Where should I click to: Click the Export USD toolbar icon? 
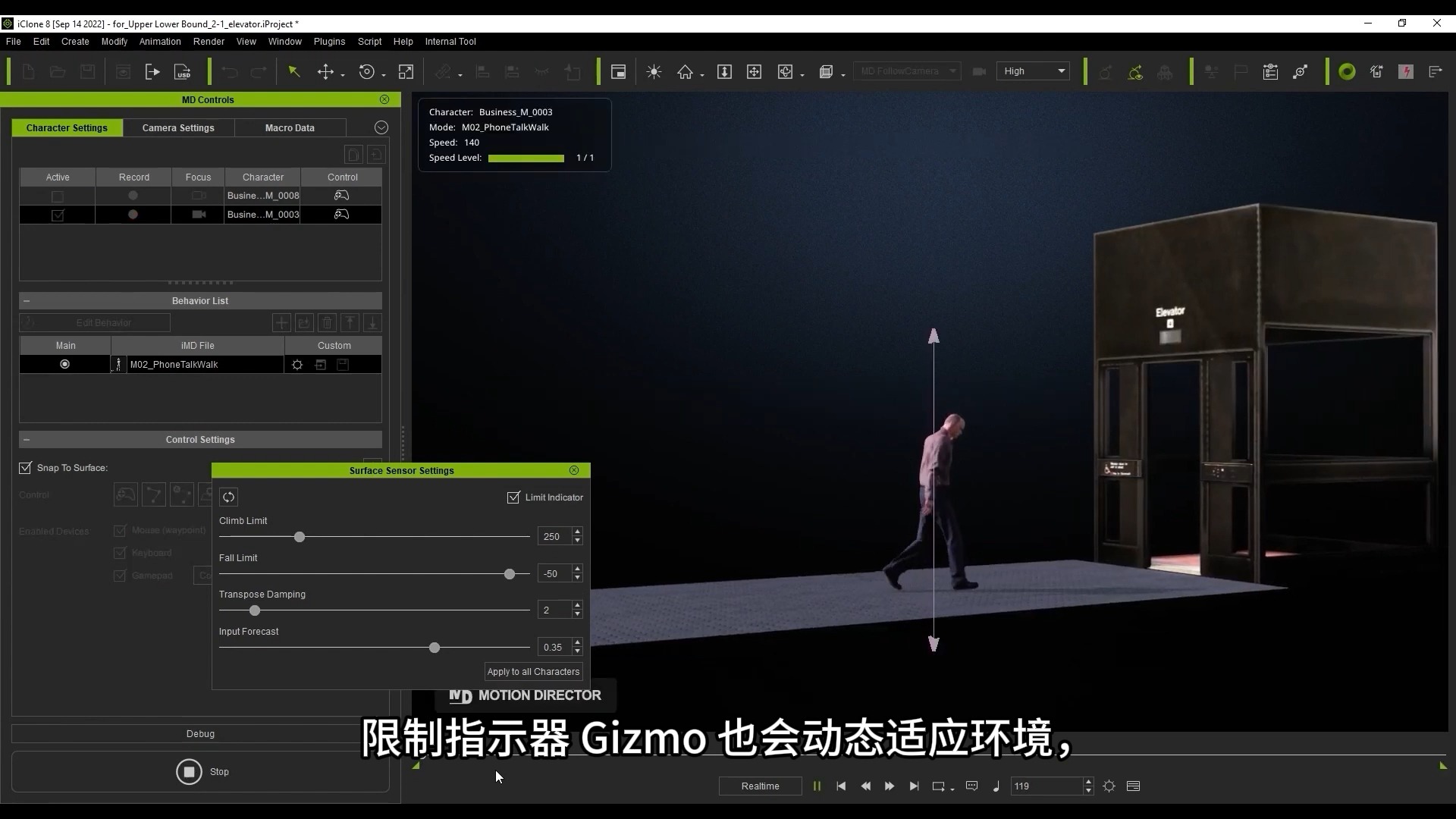(183, 72)
